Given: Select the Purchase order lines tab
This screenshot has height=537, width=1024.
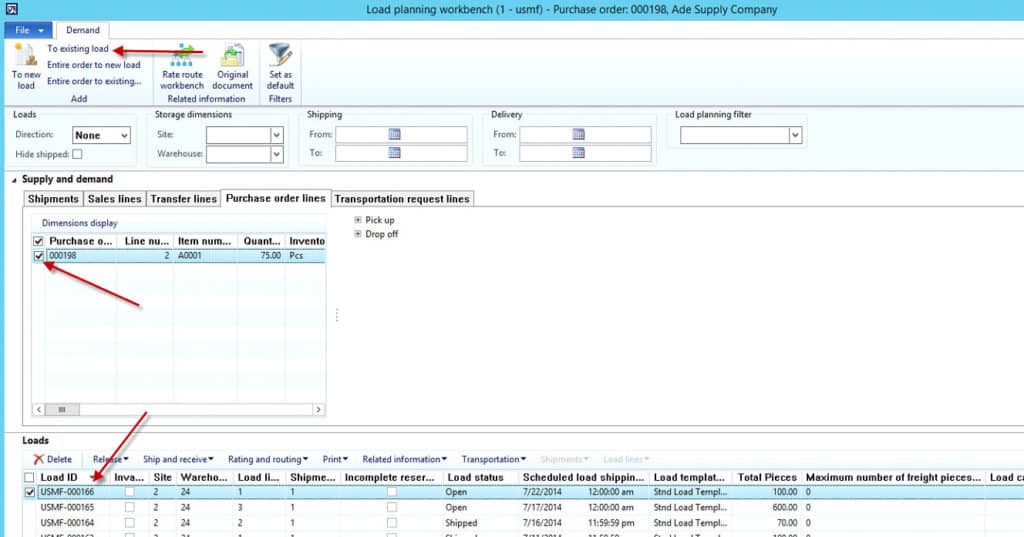Looking at the screenshot, I should [x=276, y=198].
